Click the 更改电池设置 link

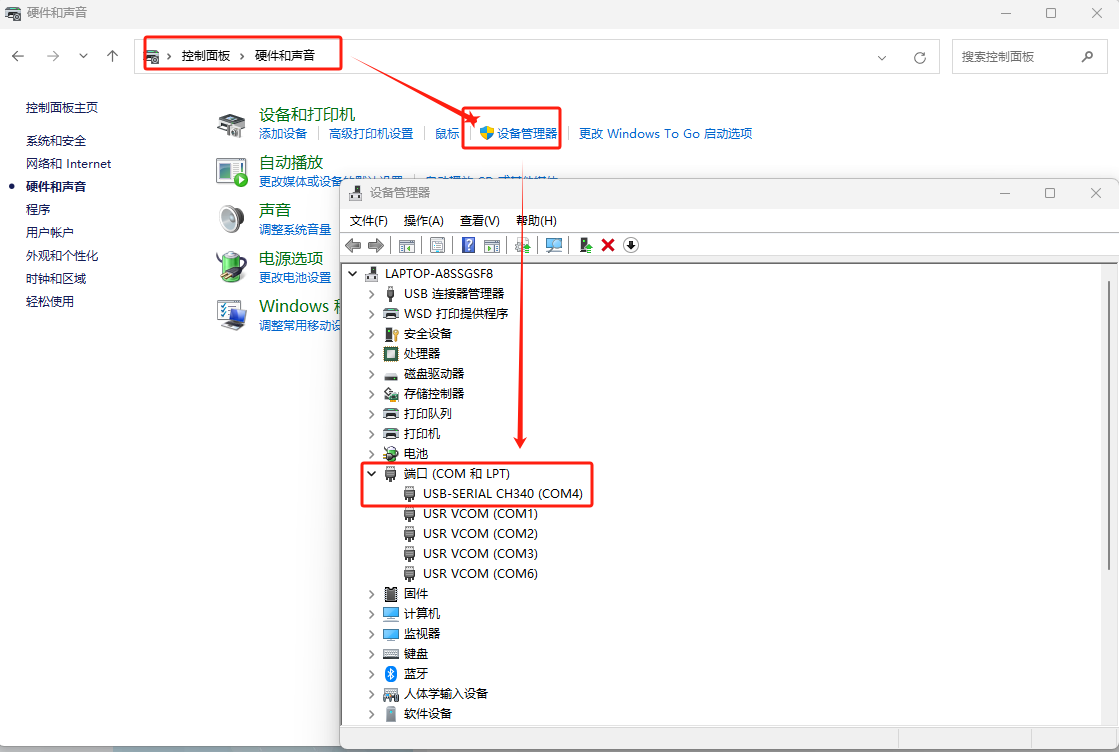[295, 278]
